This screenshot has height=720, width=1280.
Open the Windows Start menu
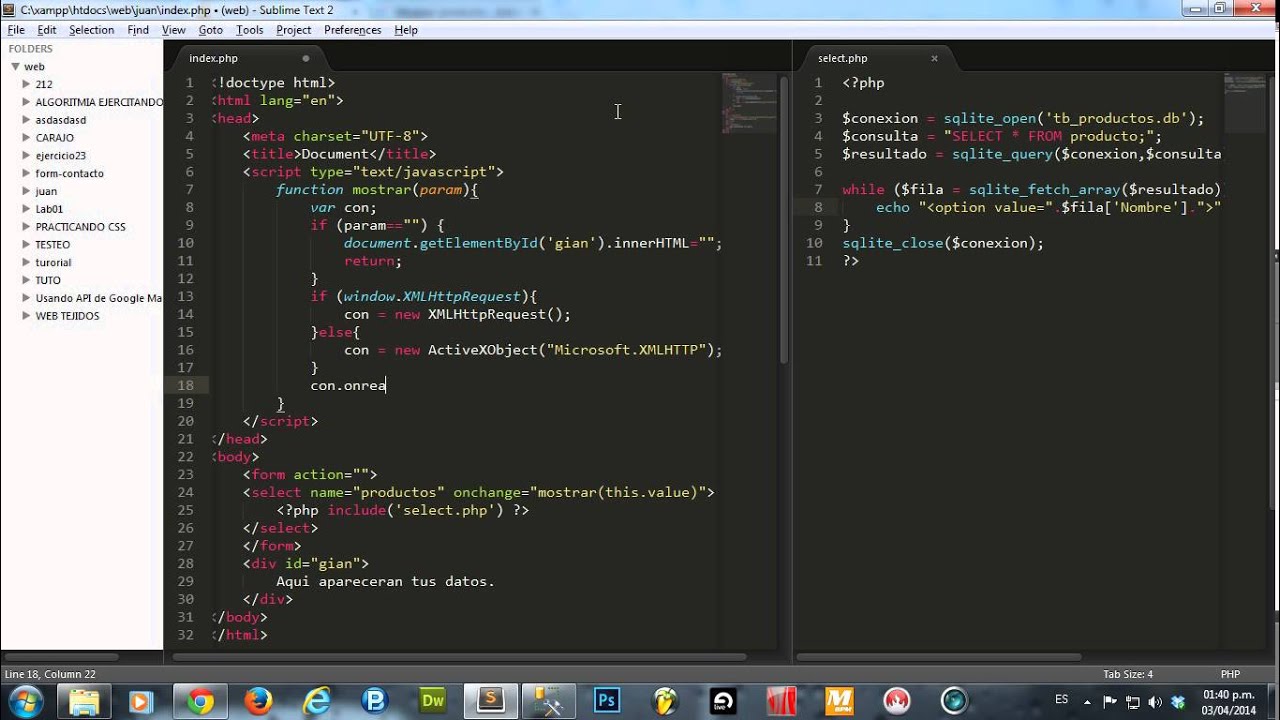tap(24, 700)
